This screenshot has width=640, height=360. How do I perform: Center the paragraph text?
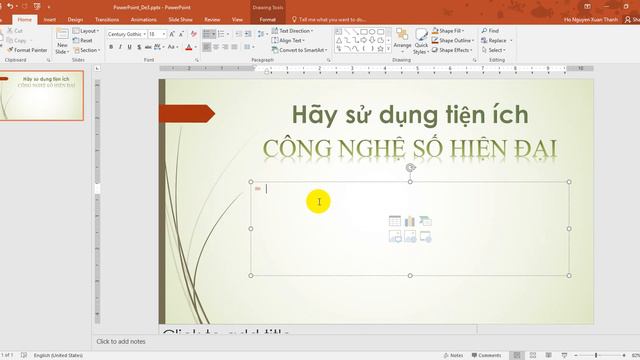[216, 47]
